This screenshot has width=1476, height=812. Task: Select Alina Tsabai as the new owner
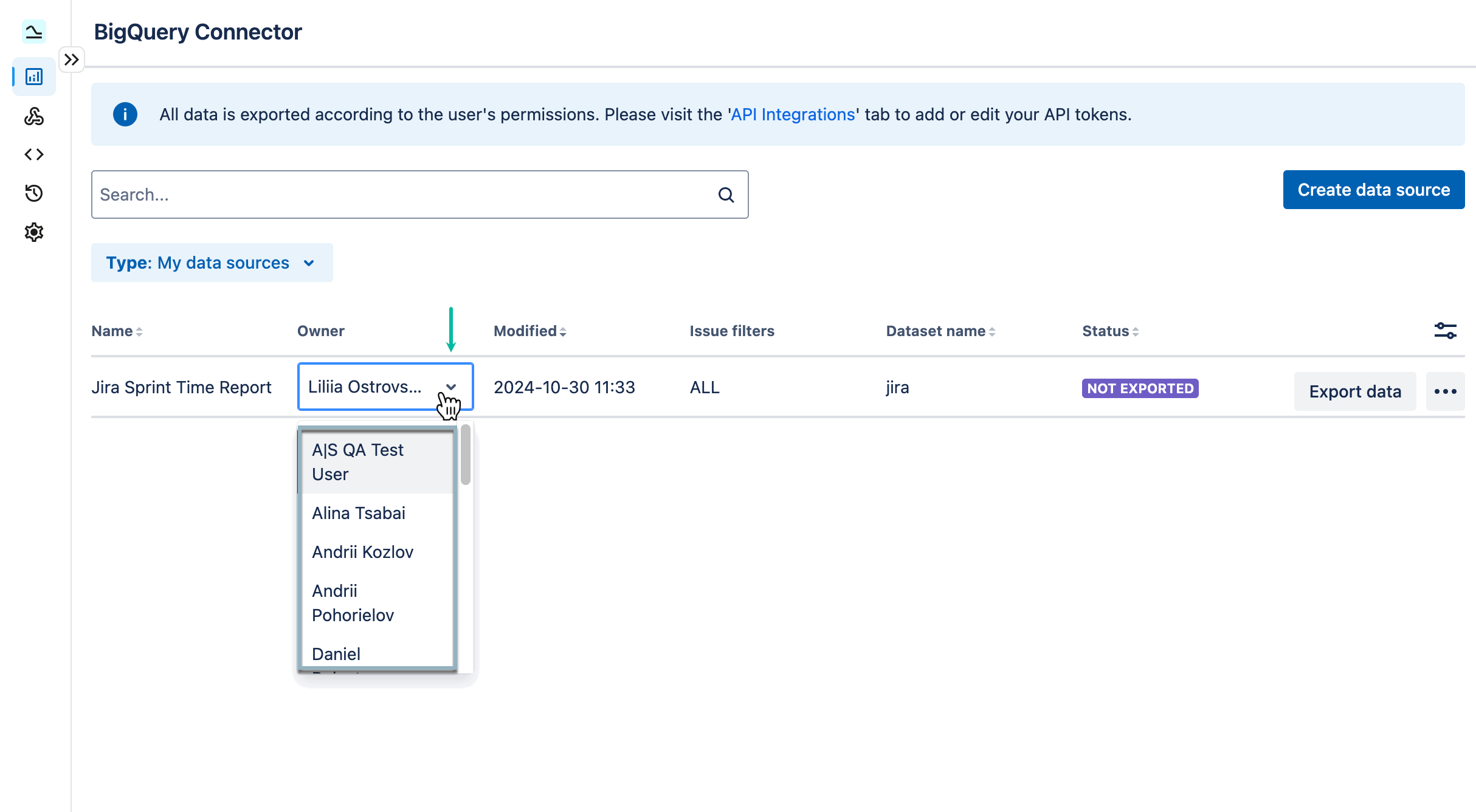[x=359, y=512]
